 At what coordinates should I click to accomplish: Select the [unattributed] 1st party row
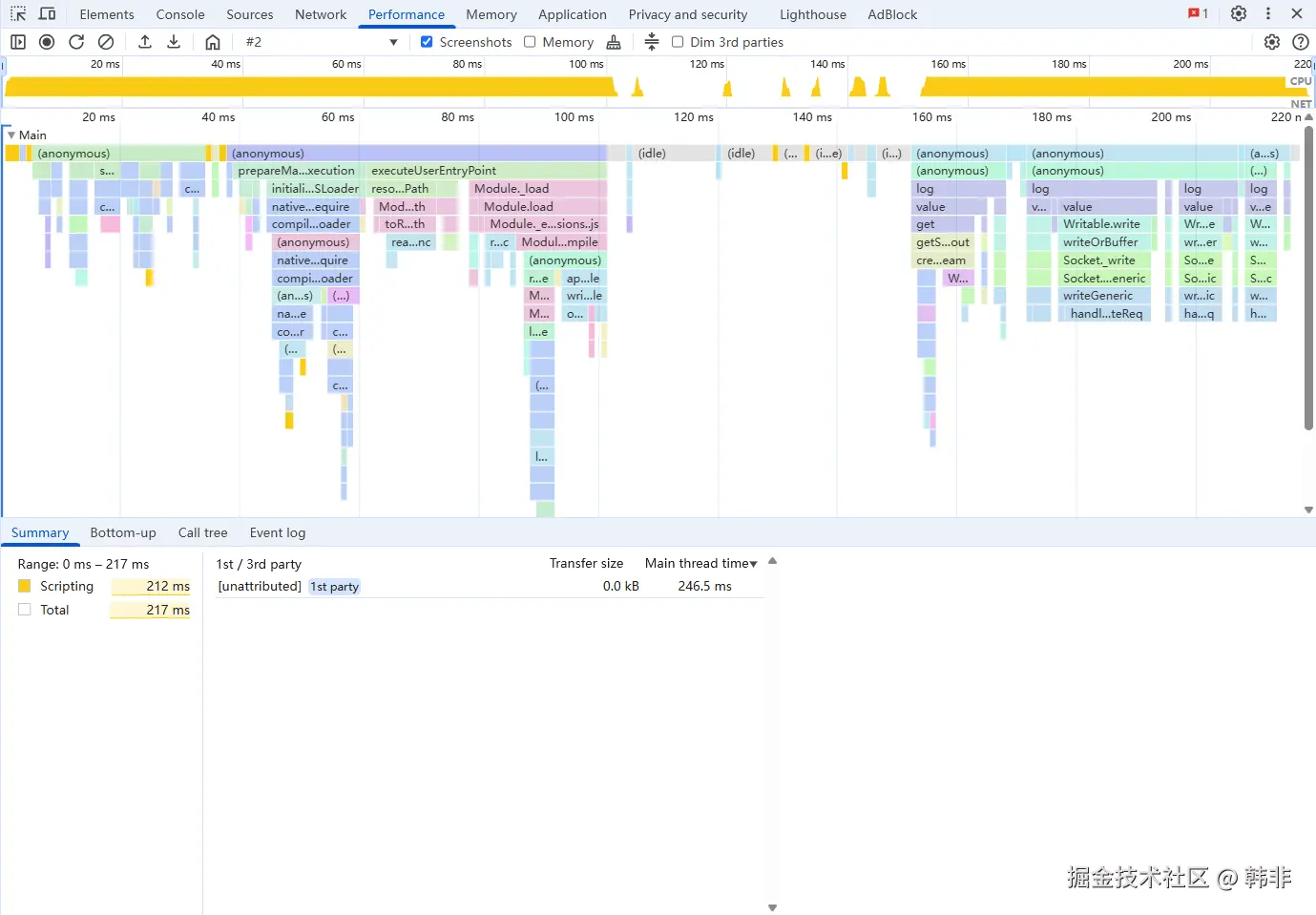point(489,587)
